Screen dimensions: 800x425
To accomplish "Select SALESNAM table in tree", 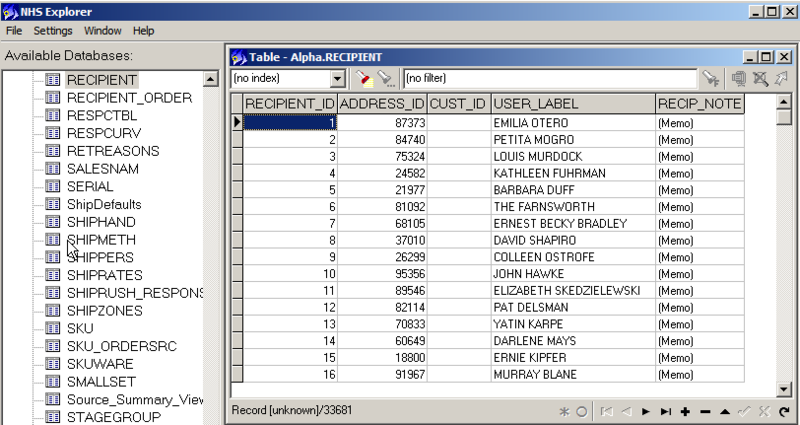I will tap(103, 169).
